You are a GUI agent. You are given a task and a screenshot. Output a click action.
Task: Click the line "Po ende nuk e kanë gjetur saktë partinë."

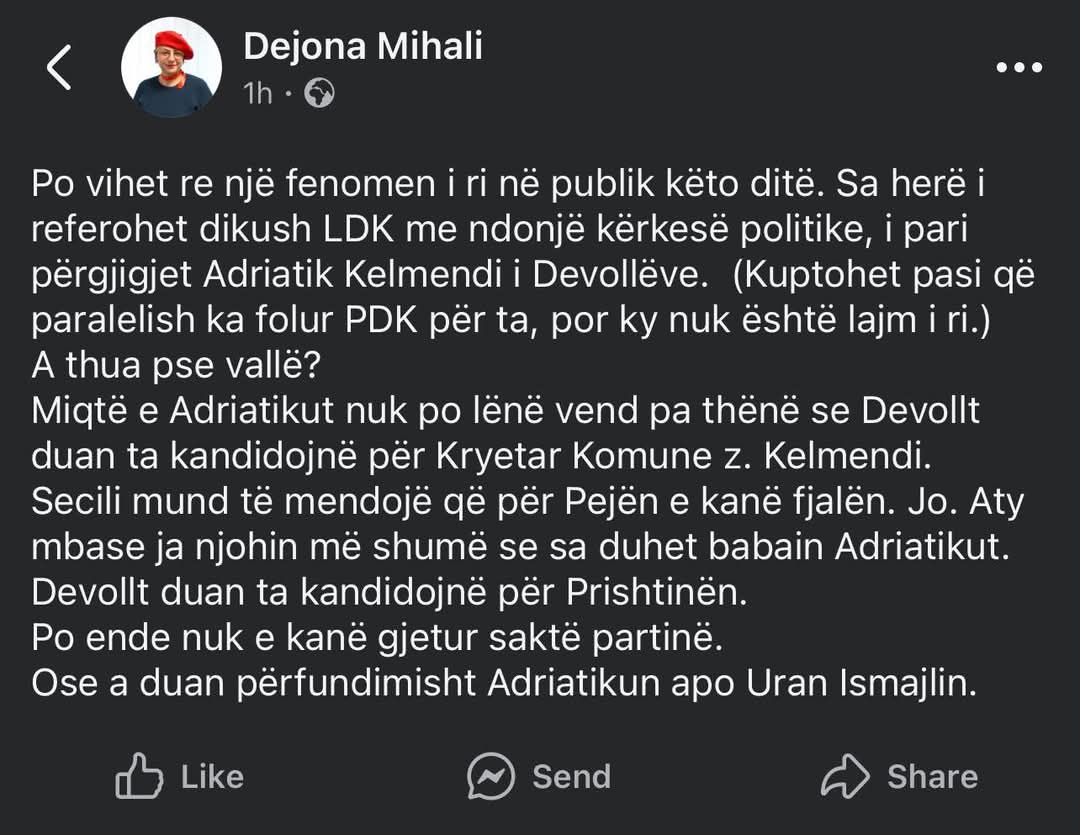[377, 638]
